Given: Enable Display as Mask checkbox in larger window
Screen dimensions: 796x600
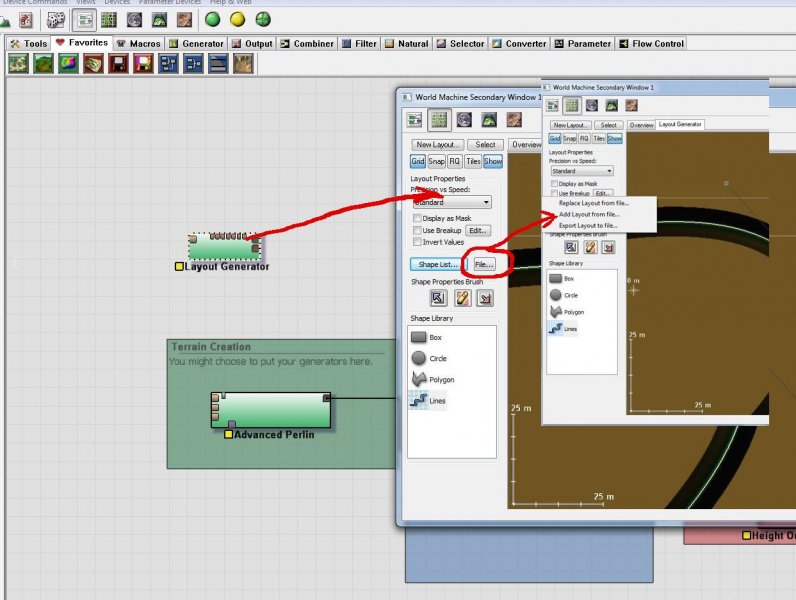Looking at the screenshot, I should pos(417,218).
